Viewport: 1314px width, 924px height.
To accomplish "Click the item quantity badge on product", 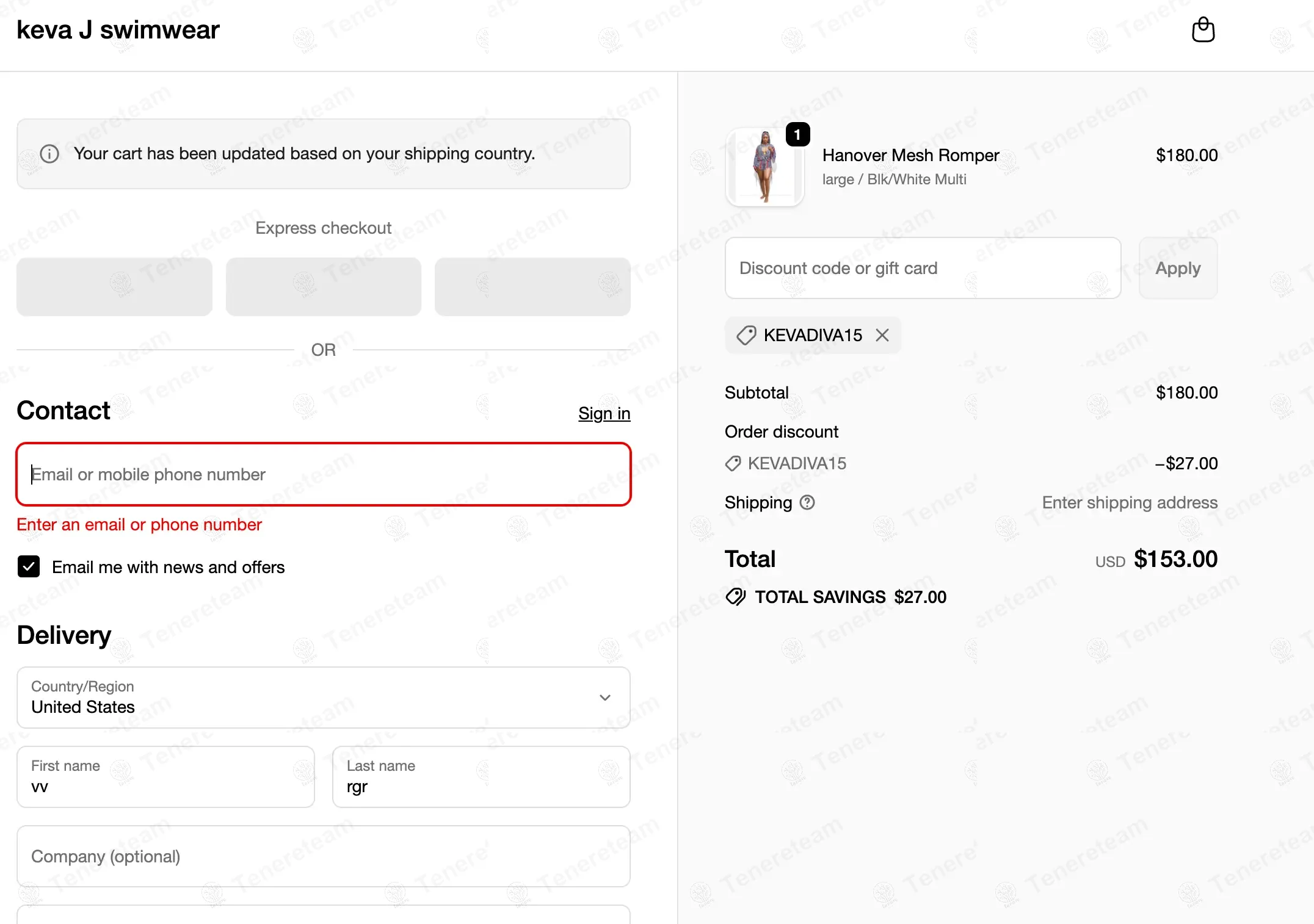I will click(x=797, y=134).
